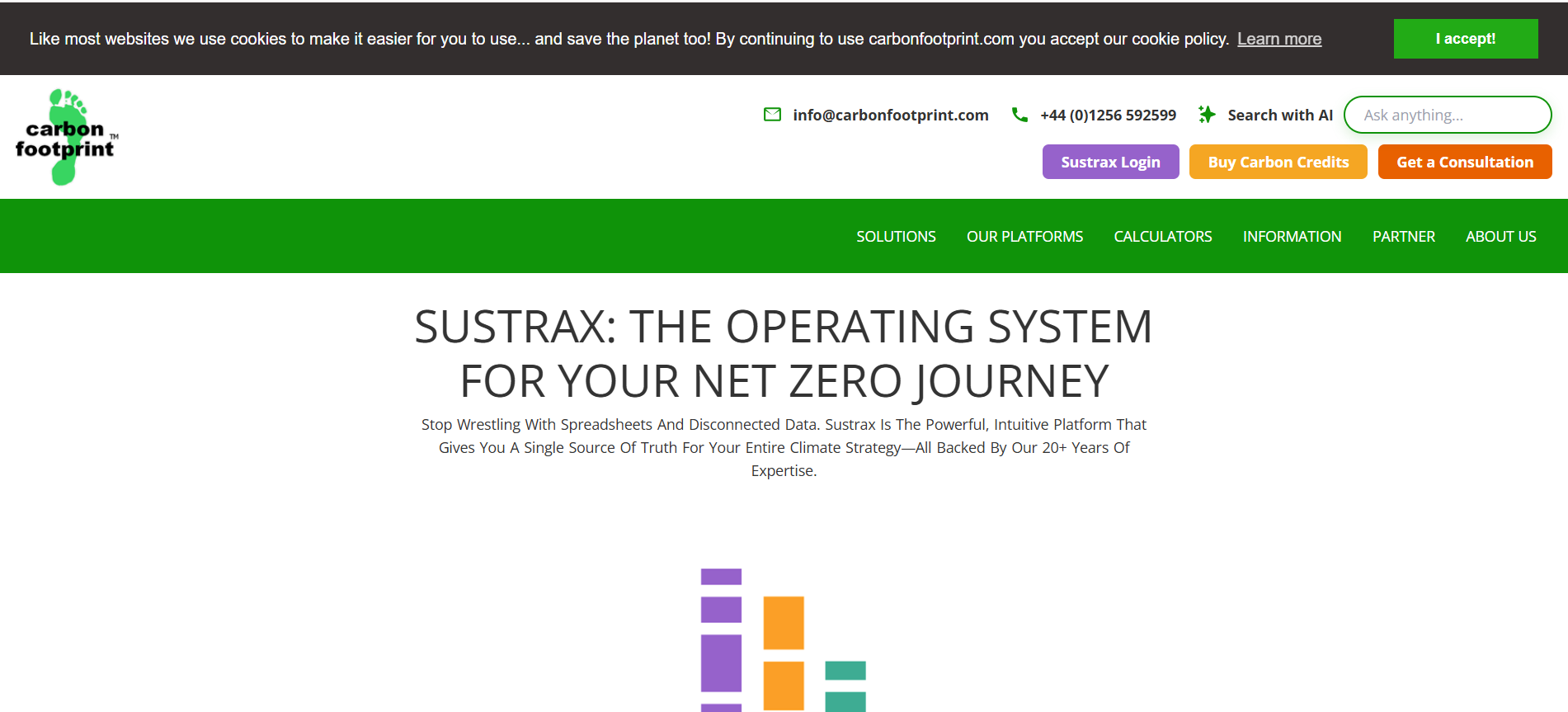This screenshot has width=1568, height=712.
Task: Open the Learn more cookie policy link
Action: [1279, 39]
